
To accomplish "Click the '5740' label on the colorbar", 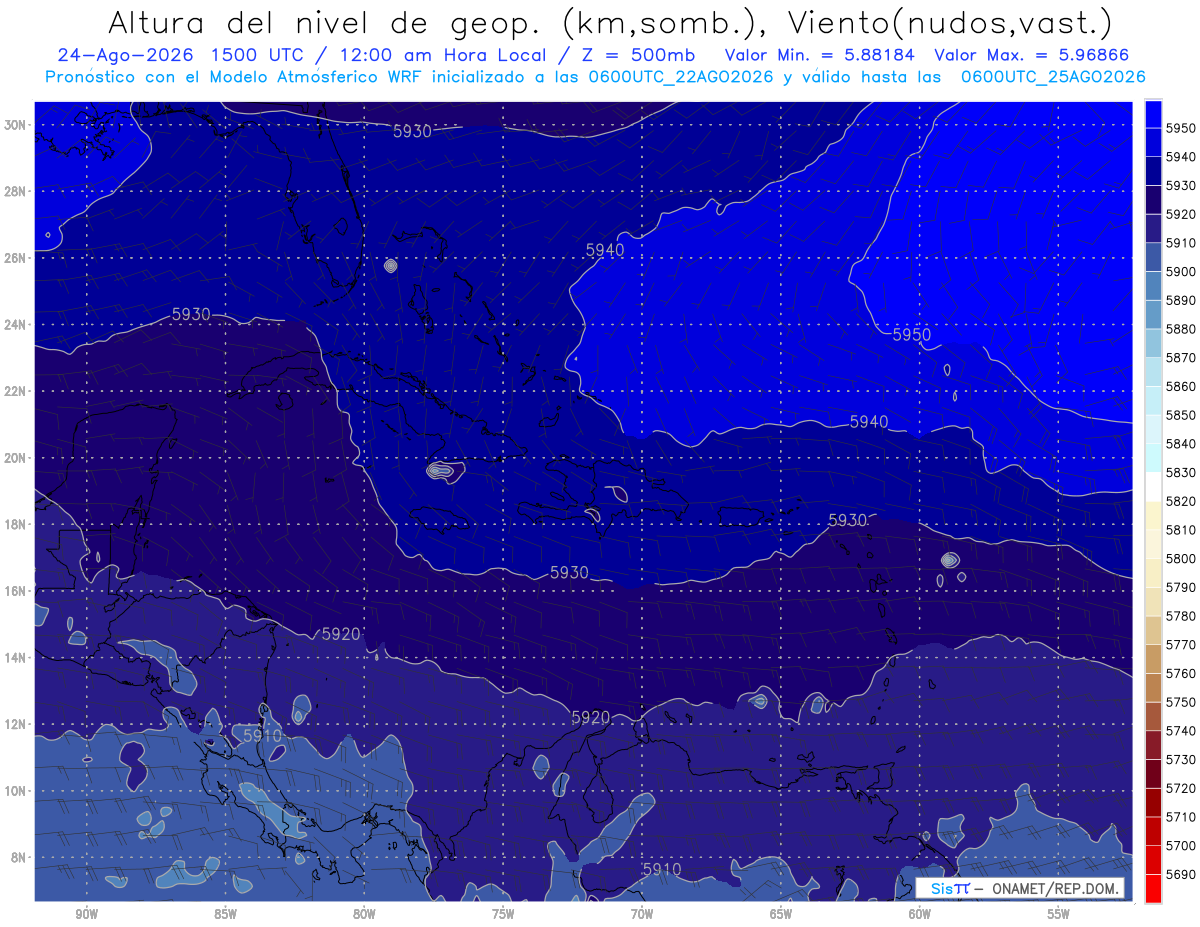I will tap(1181, 731).
